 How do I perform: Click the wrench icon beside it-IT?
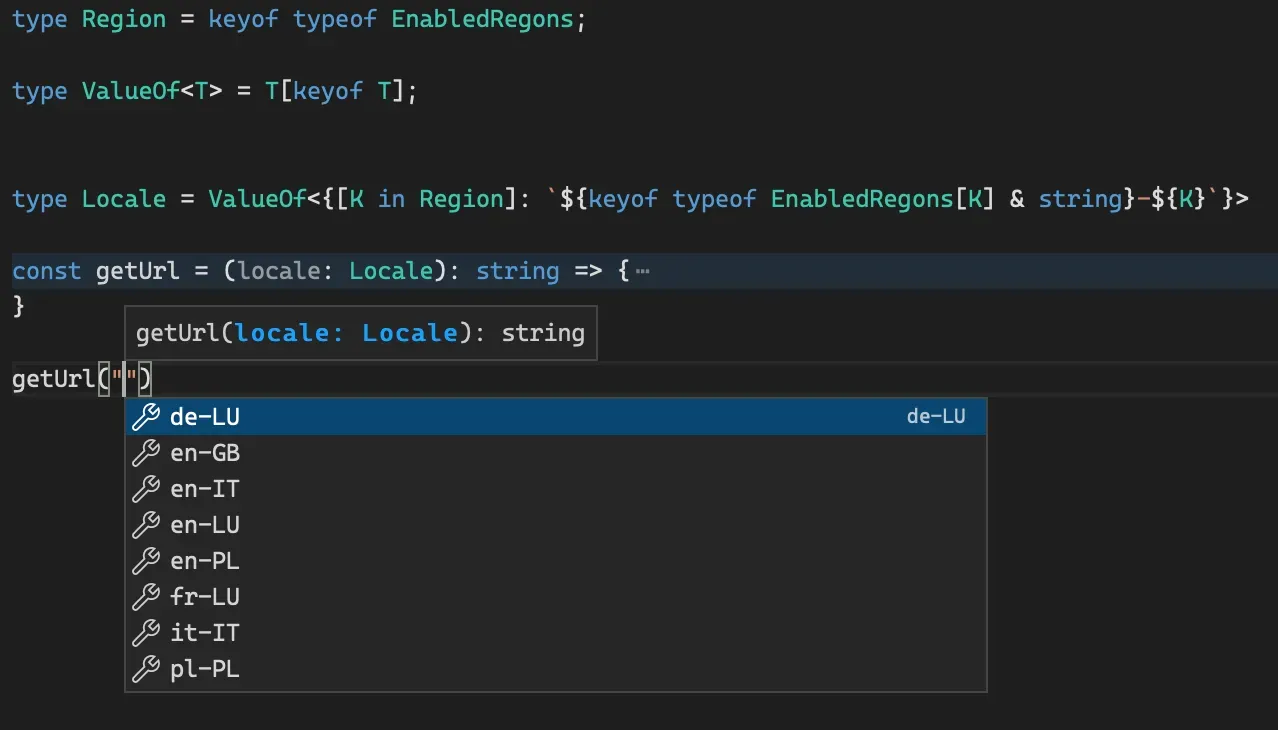click(x=146, y=633)
